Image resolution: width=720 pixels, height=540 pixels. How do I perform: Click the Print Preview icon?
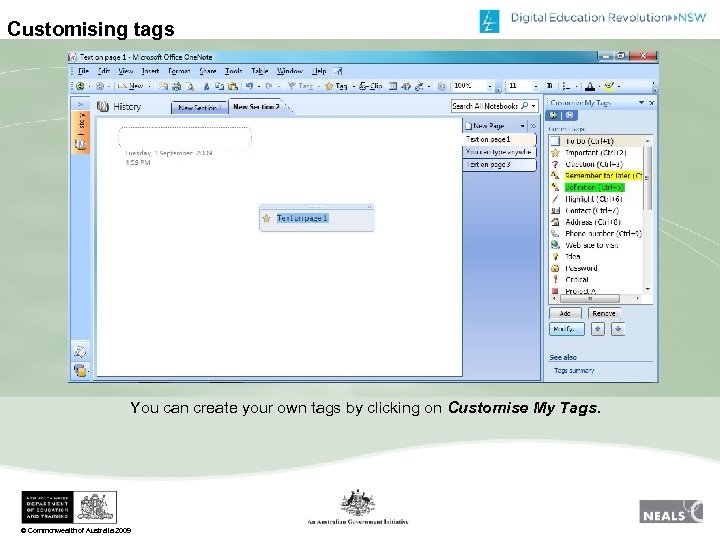click(189, 86)
